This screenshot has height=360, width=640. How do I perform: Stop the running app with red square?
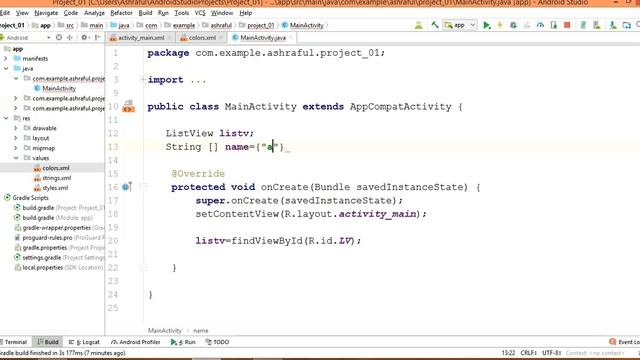567,25
